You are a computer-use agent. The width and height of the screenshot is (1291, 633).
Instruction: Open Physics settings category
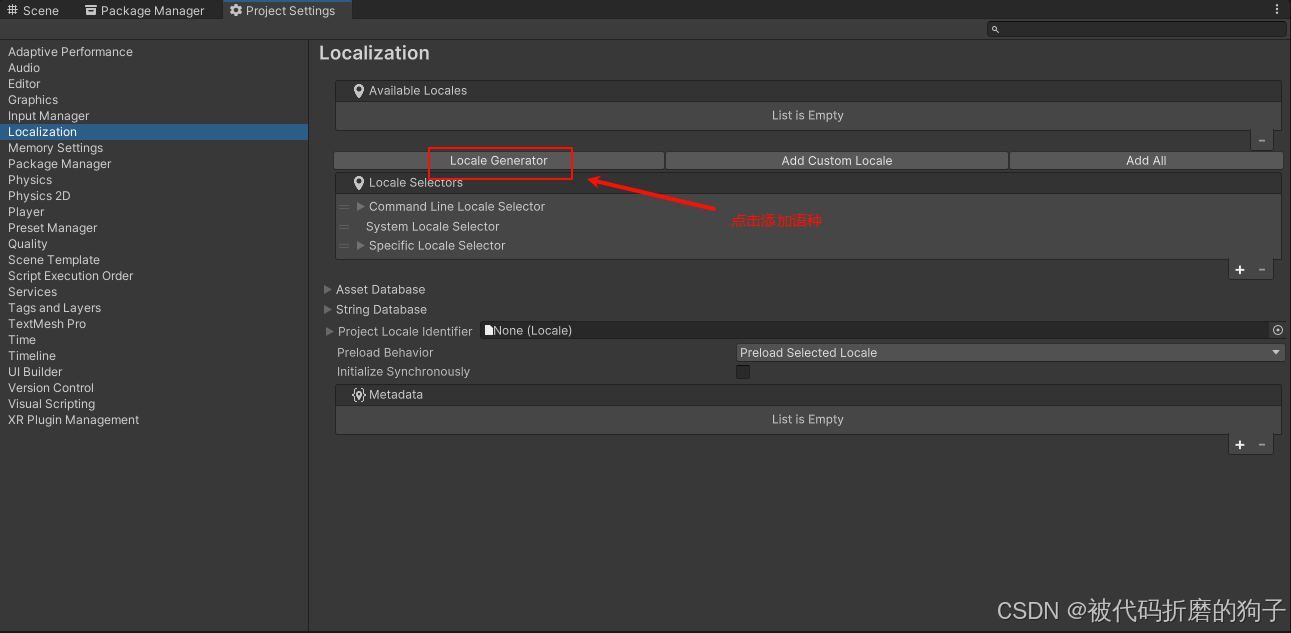pos(30,180)
